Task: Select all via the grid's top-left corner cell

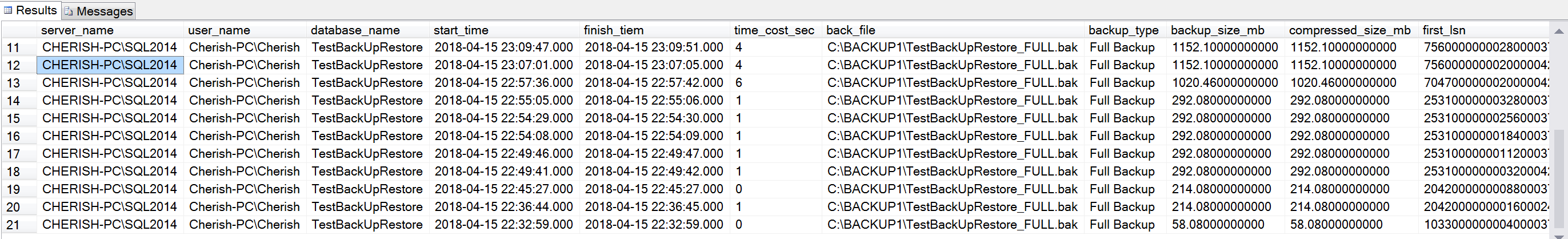Action: (18, 30)
